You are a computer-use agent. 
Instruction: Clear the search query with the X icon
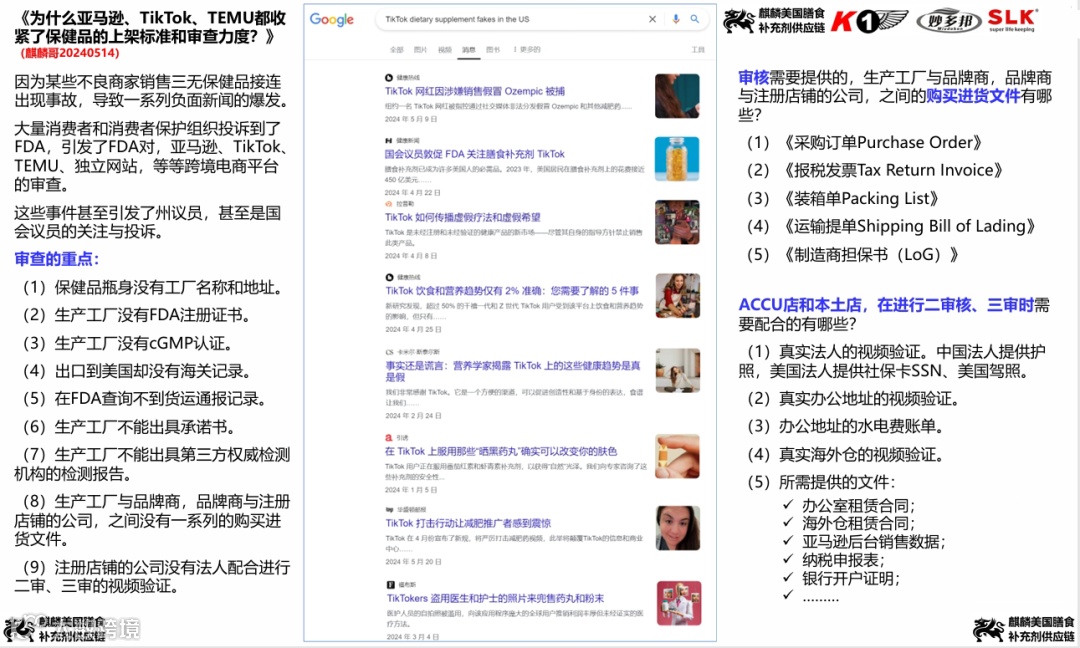(652, 19)
